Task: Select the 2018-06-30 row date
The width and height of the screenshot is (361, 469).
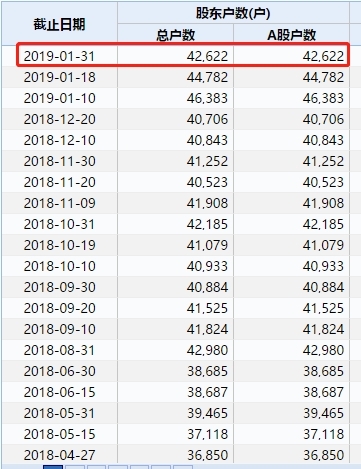Action: [59, 371]
